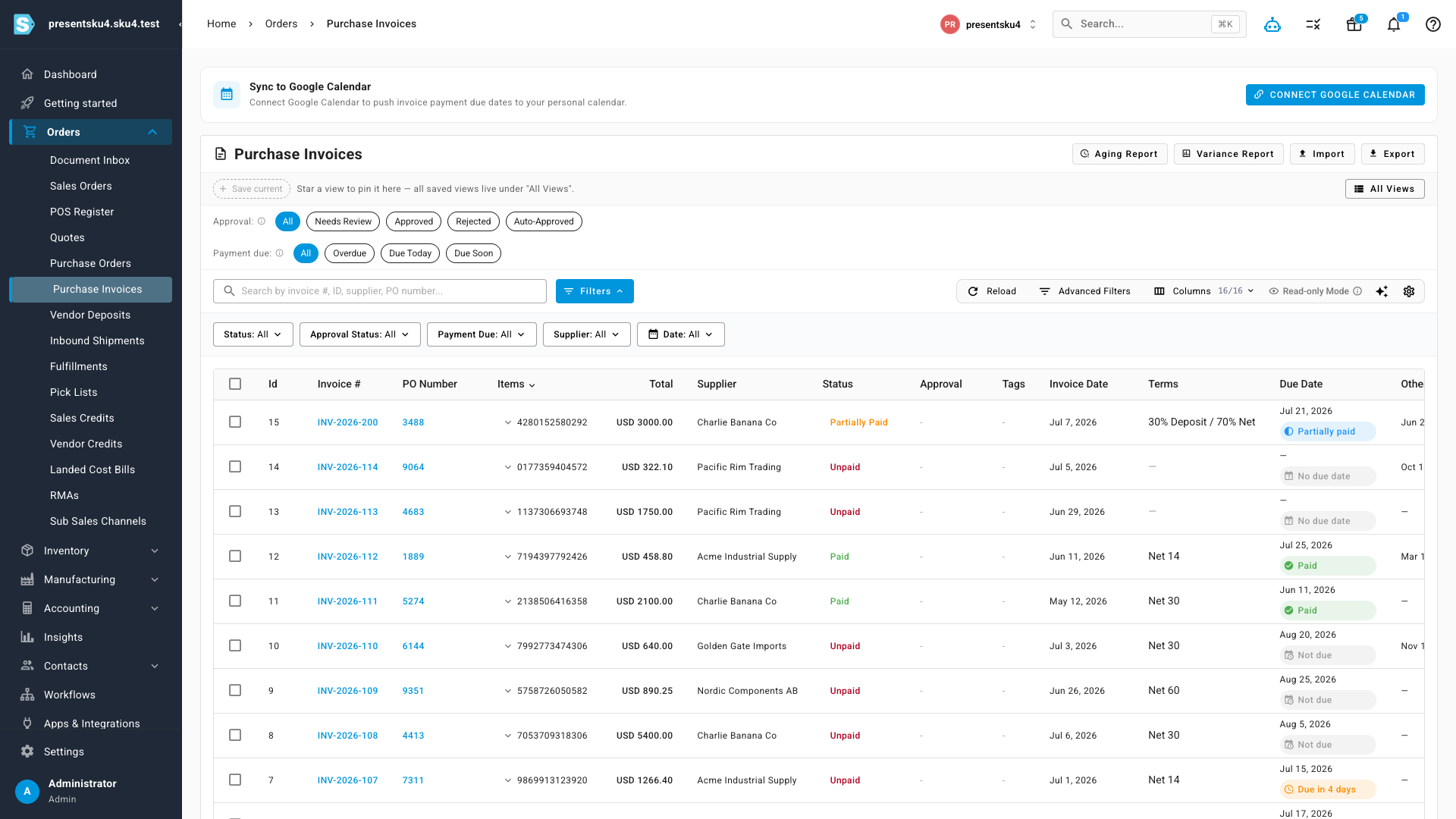This screenshot has width=1456, height=819.
Task: Open the Columns 16/16 dropdown
Action: pyautogui.click(x=1204, y=291)
